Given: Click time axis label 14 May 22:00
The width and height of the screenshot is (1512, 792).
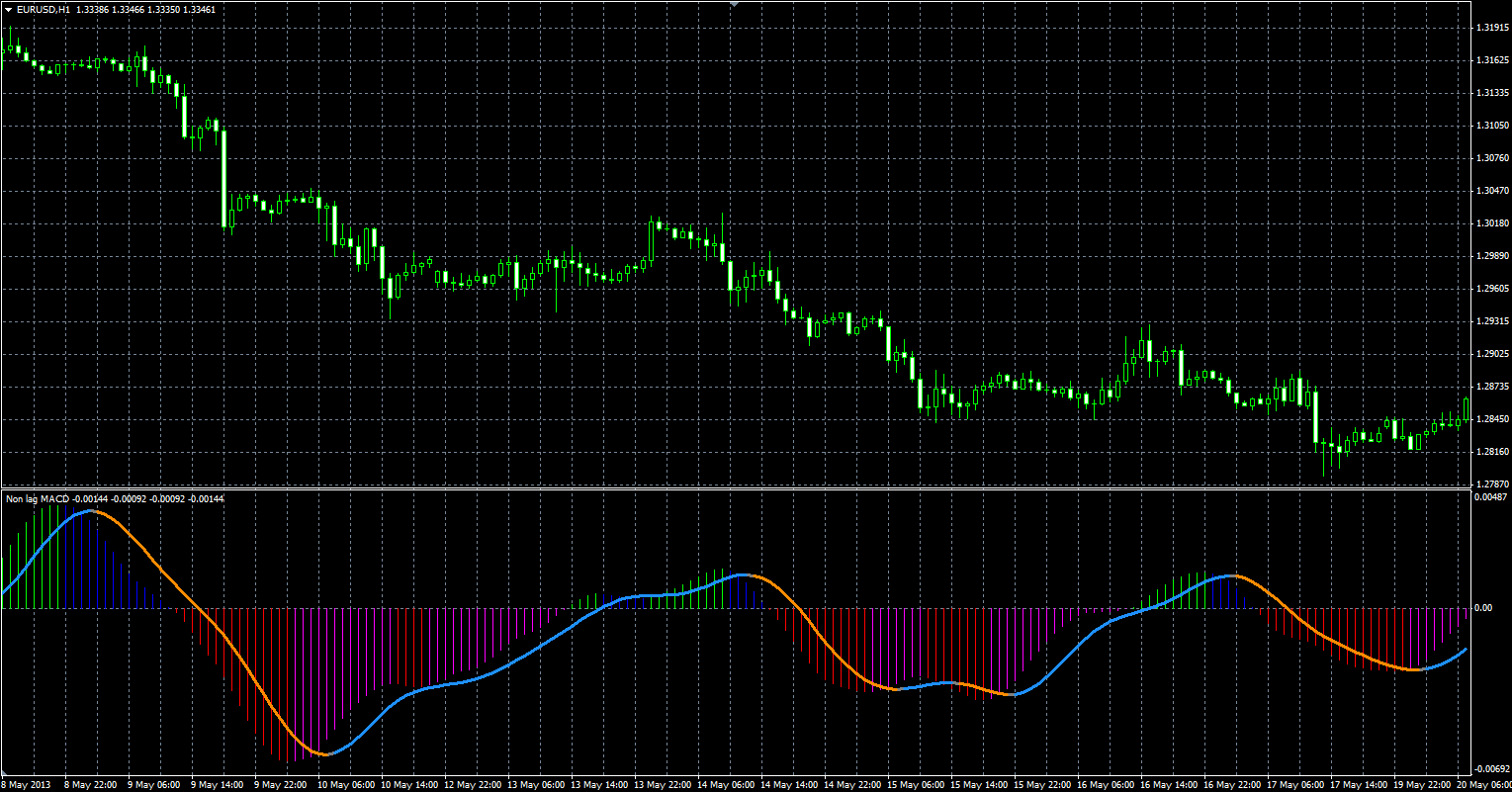Looking at the screenshot, I should point(851,784).
